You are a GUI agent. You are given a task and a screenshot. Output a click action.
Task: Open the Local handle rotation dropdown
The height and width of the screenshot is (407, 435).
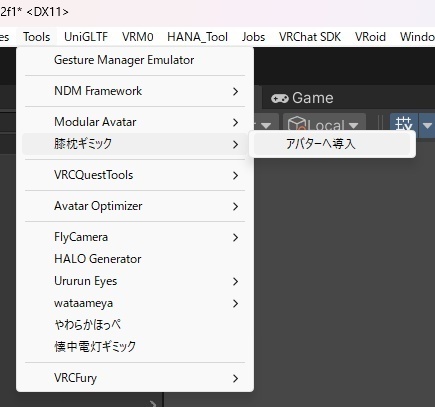pos(324,125)
